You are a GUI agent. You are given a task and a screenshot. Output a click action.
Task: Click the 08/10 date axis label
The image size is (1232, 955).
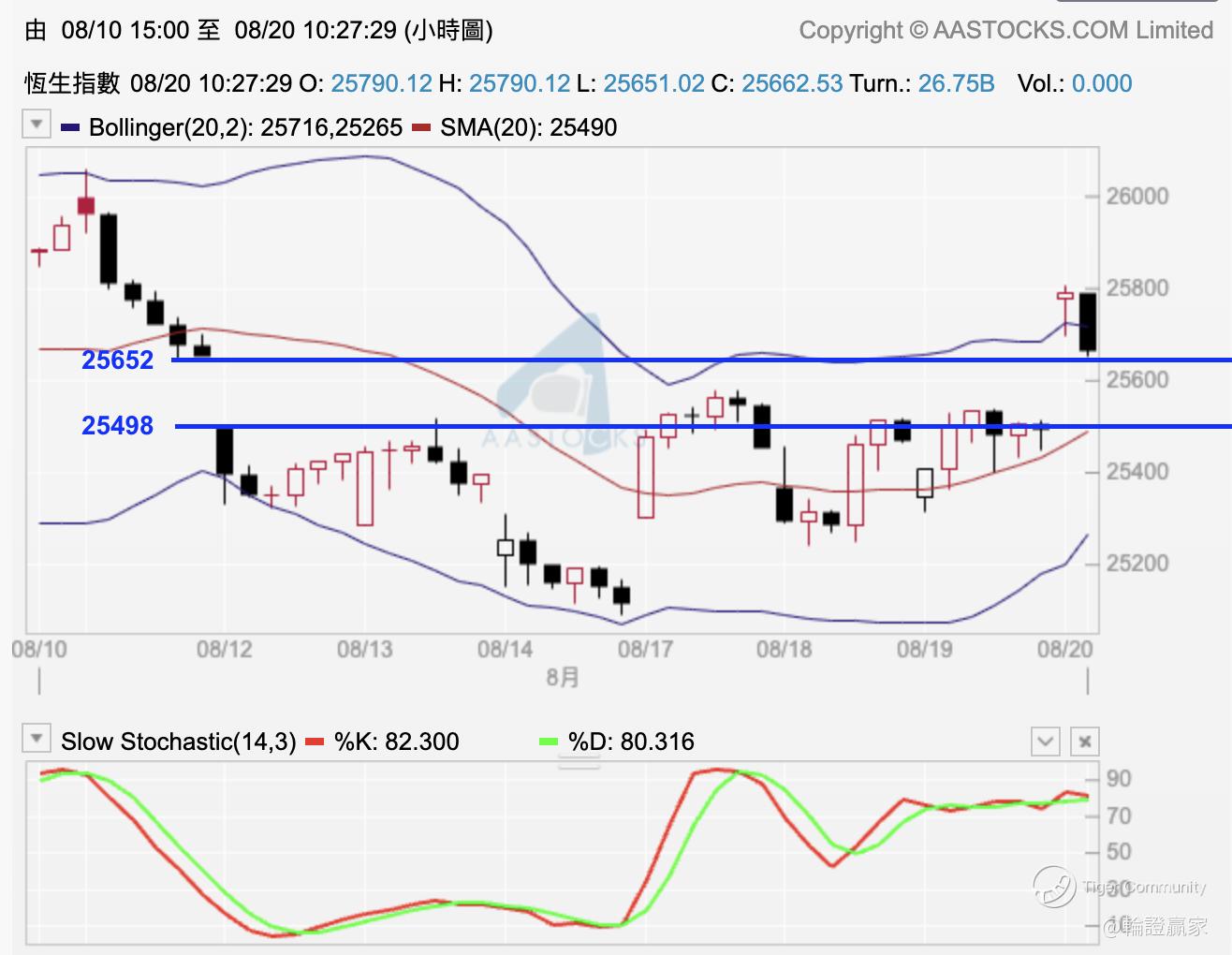[39, 649]
